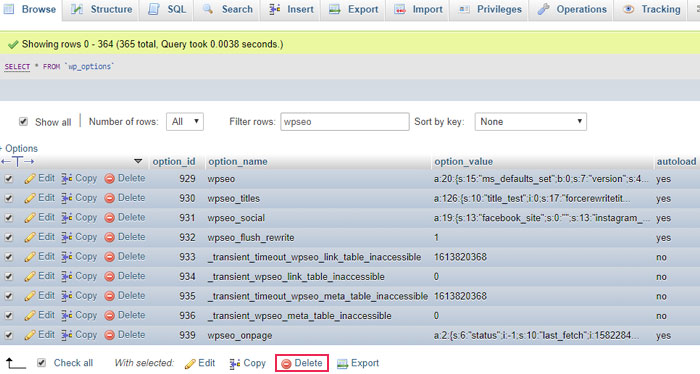Click the 1613820368 value in row 933
The image size is (700, 374).
click(460, 257)
